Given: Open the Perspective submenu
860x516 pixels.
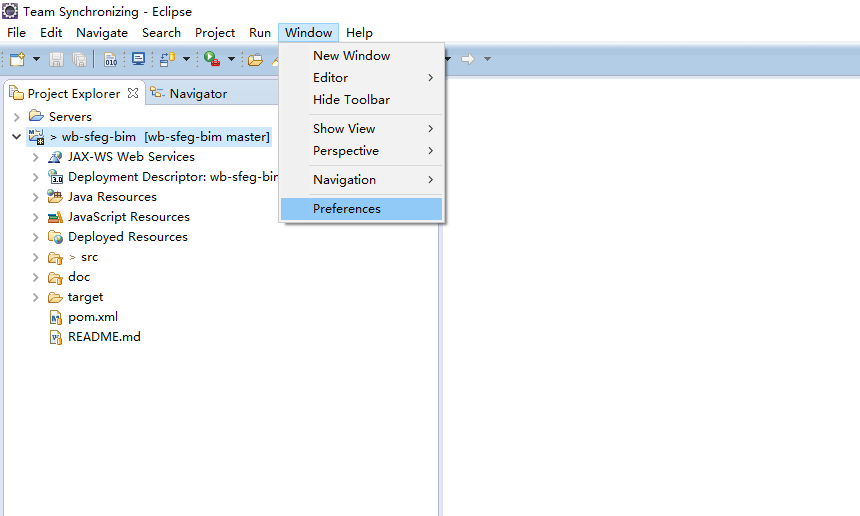Looking at the screenshot, I should coord(361,150).
